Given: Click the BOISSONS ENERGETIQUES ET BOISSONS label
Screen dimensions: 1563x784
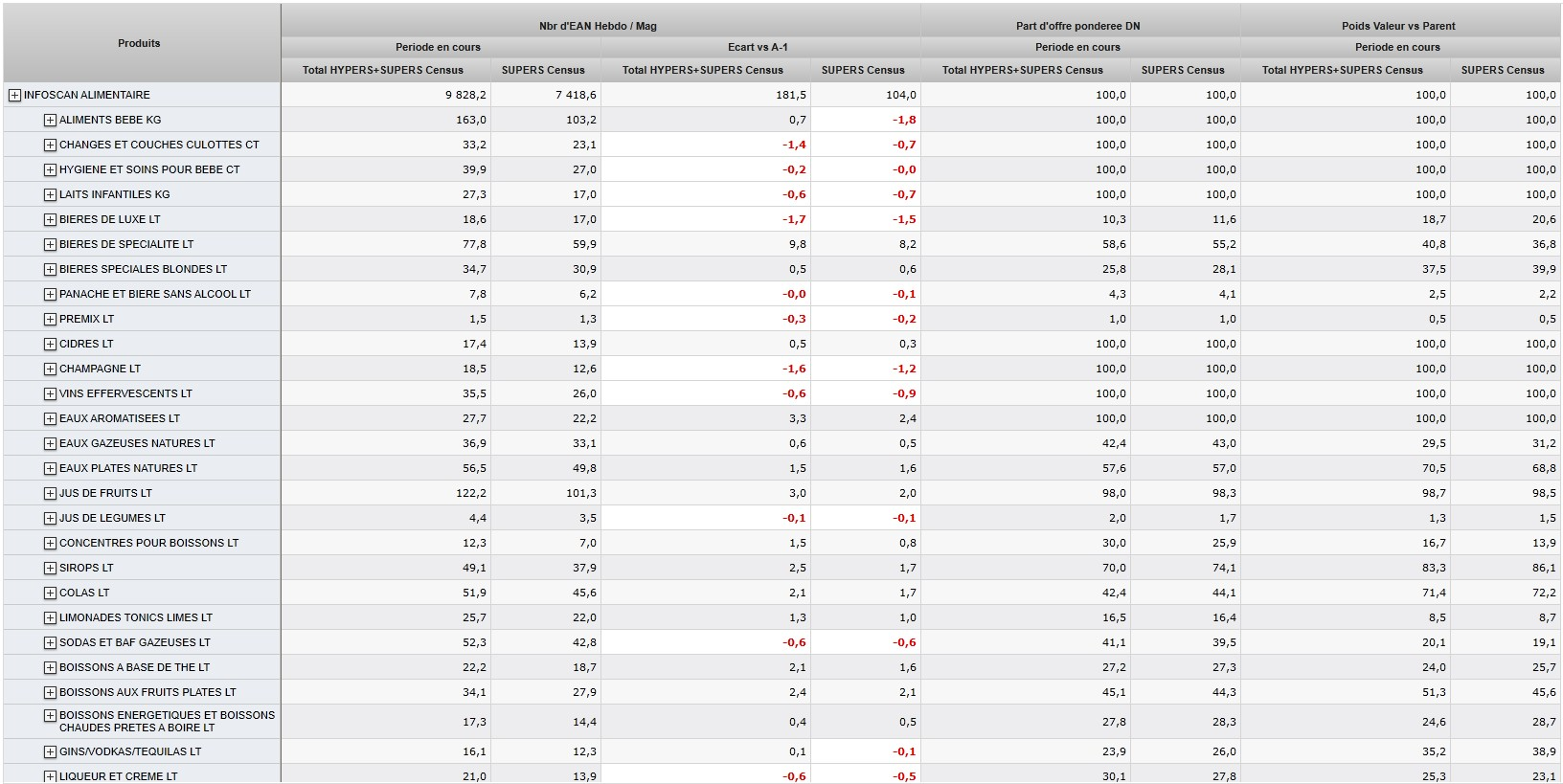Looking at the screenshot, I should pos(167,715).
